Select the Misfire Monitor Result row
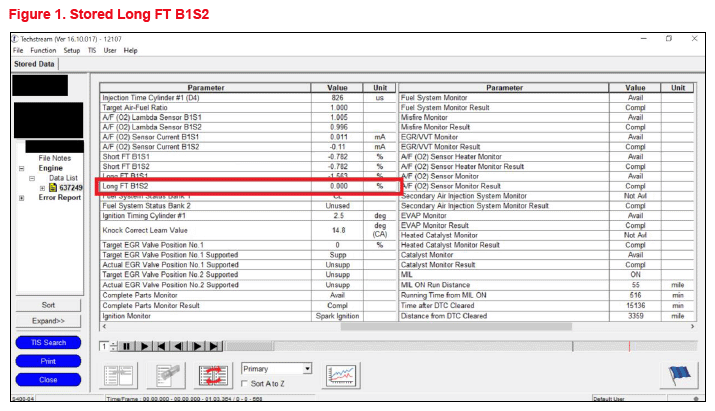 pos(546,127)
